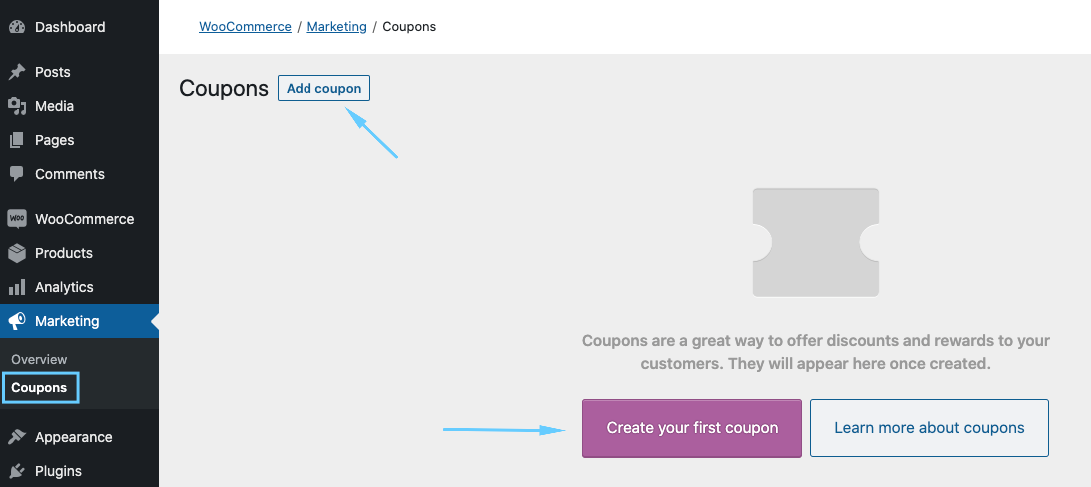Click the Media library icon
Screen dimensions: 1091x487
point(17,106)
